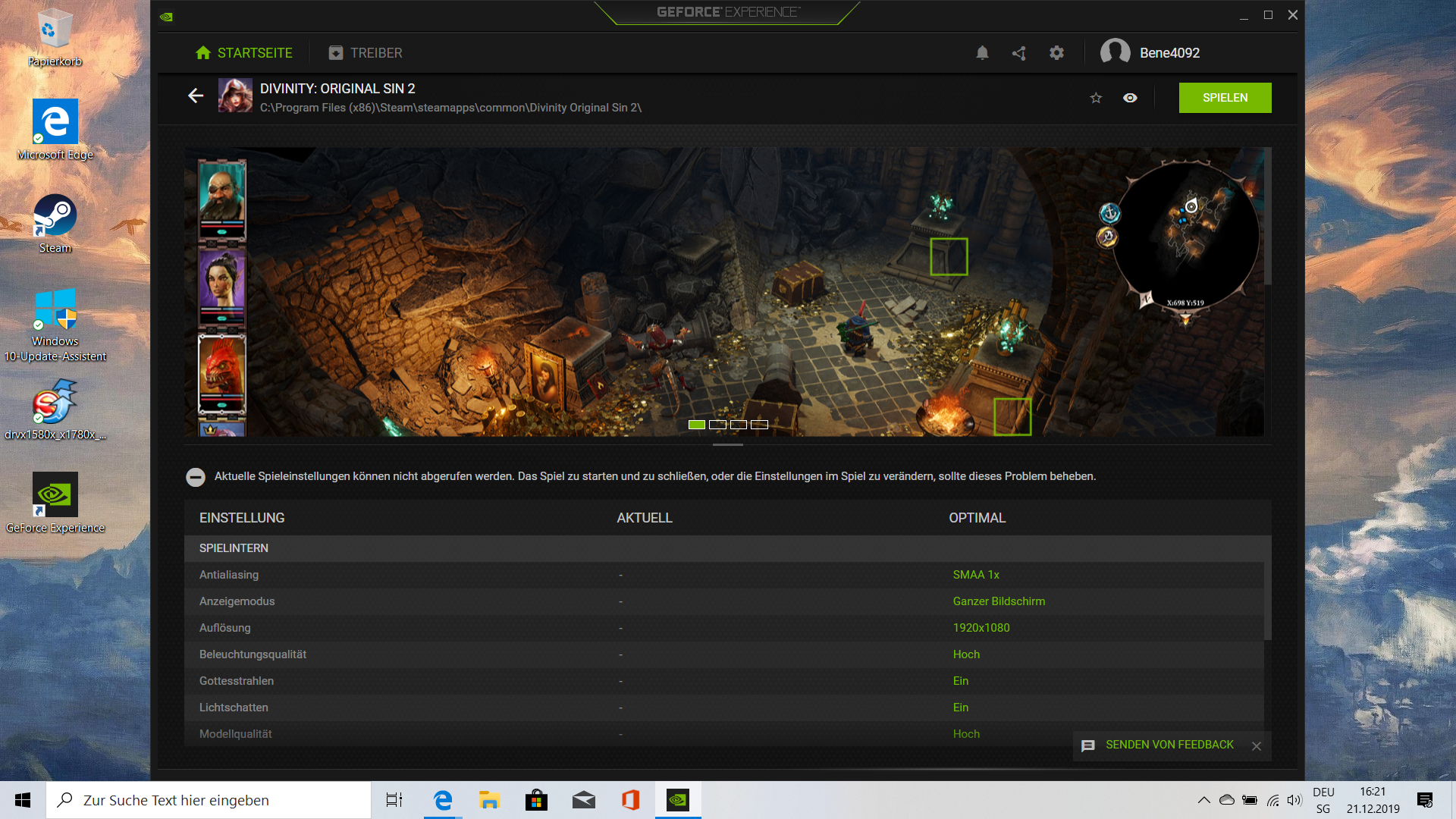Viewport: 1456px width, 819px height.
Task: Click the settings list scrollbar
Action: tap(1267, 599)
